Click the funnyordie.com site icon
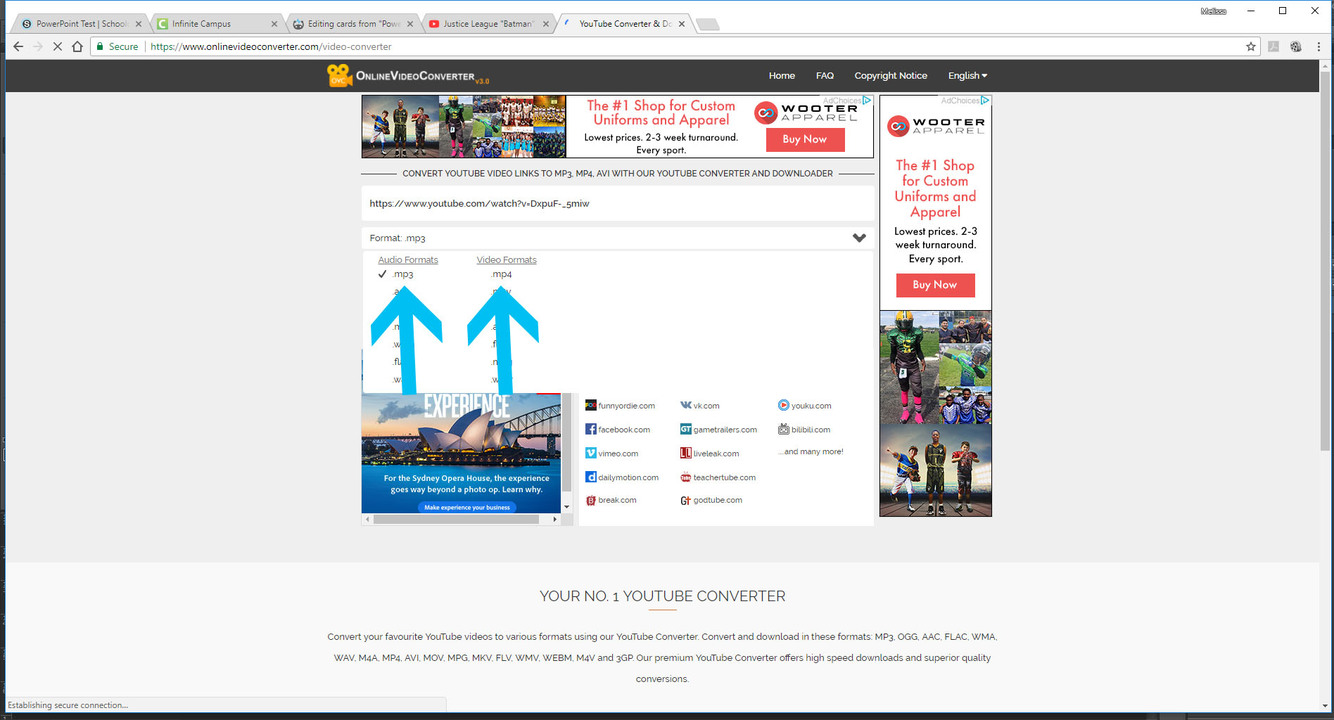The image size is (1334, 720). [591, 405]
